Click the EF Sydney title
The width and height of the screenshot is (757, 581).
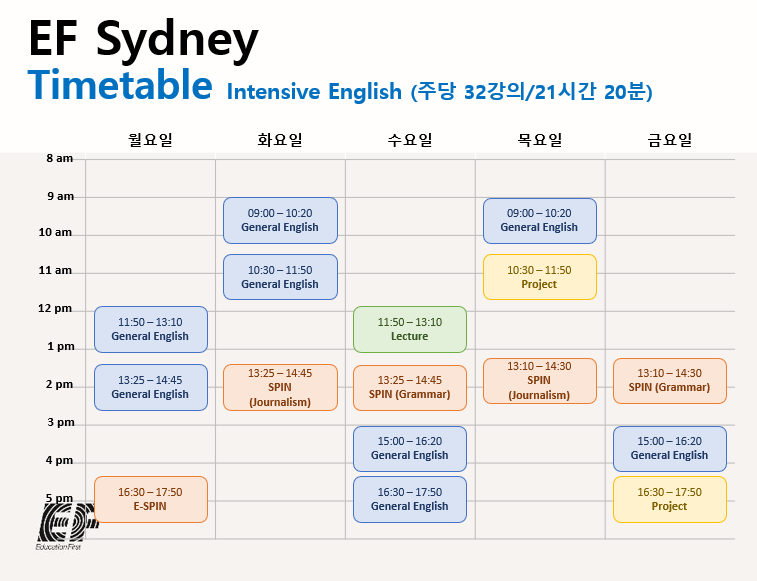(x=143, y=40)
